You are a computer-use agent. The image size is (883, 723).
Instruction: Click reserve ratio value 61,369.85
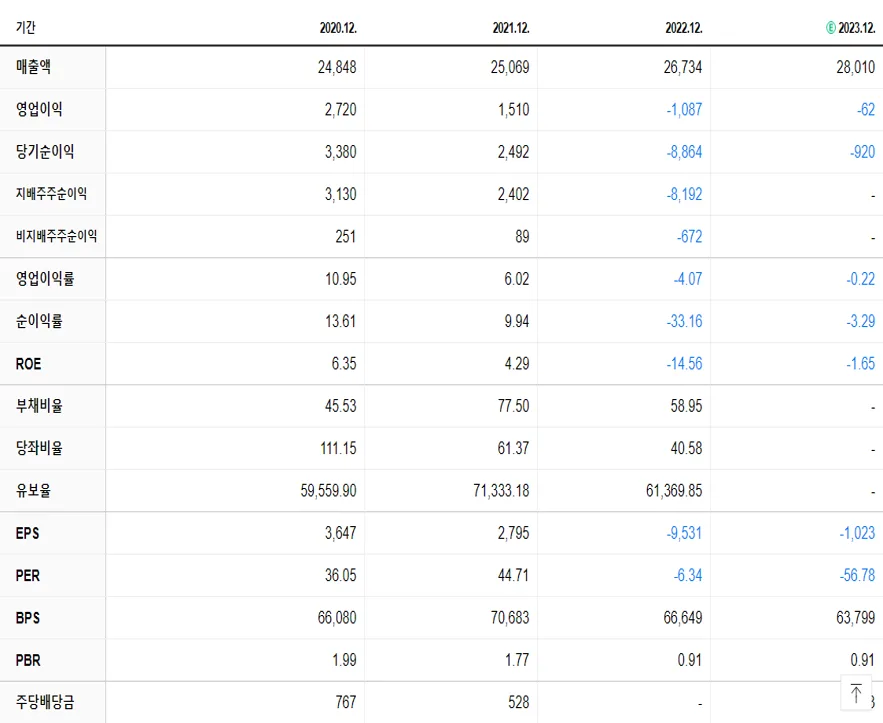click(x=674, y=491)
